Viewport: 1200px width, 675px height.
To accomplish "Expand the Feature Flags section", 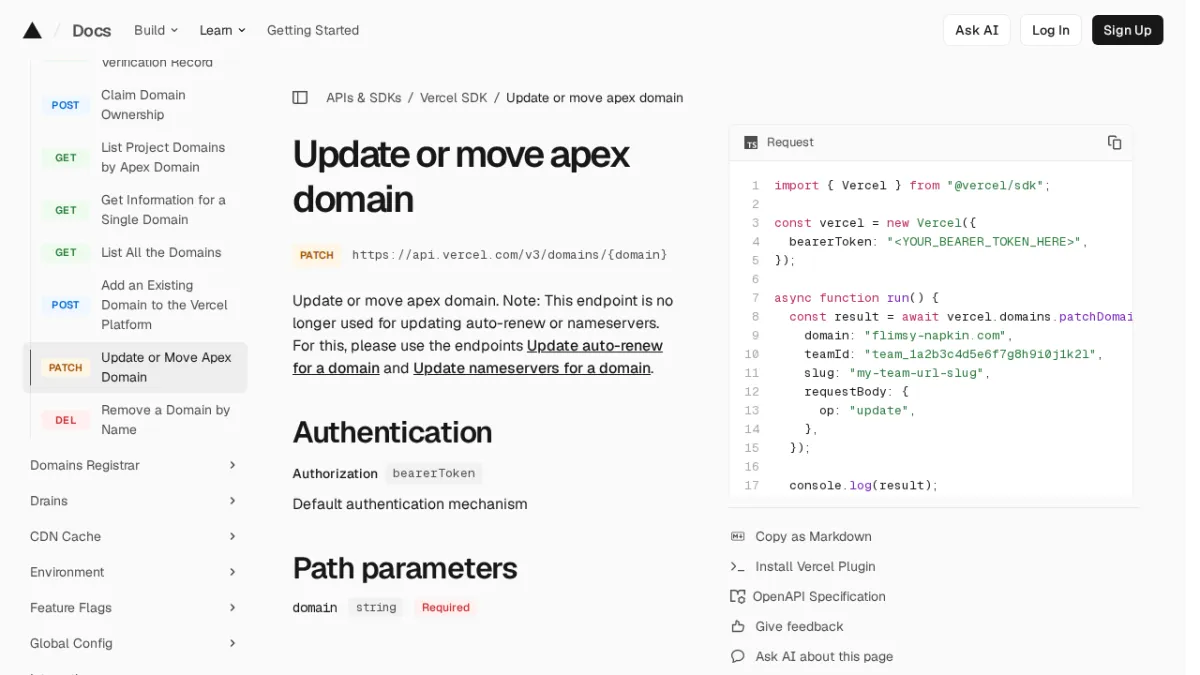I will pyautogui.click(x=134, y=607).
